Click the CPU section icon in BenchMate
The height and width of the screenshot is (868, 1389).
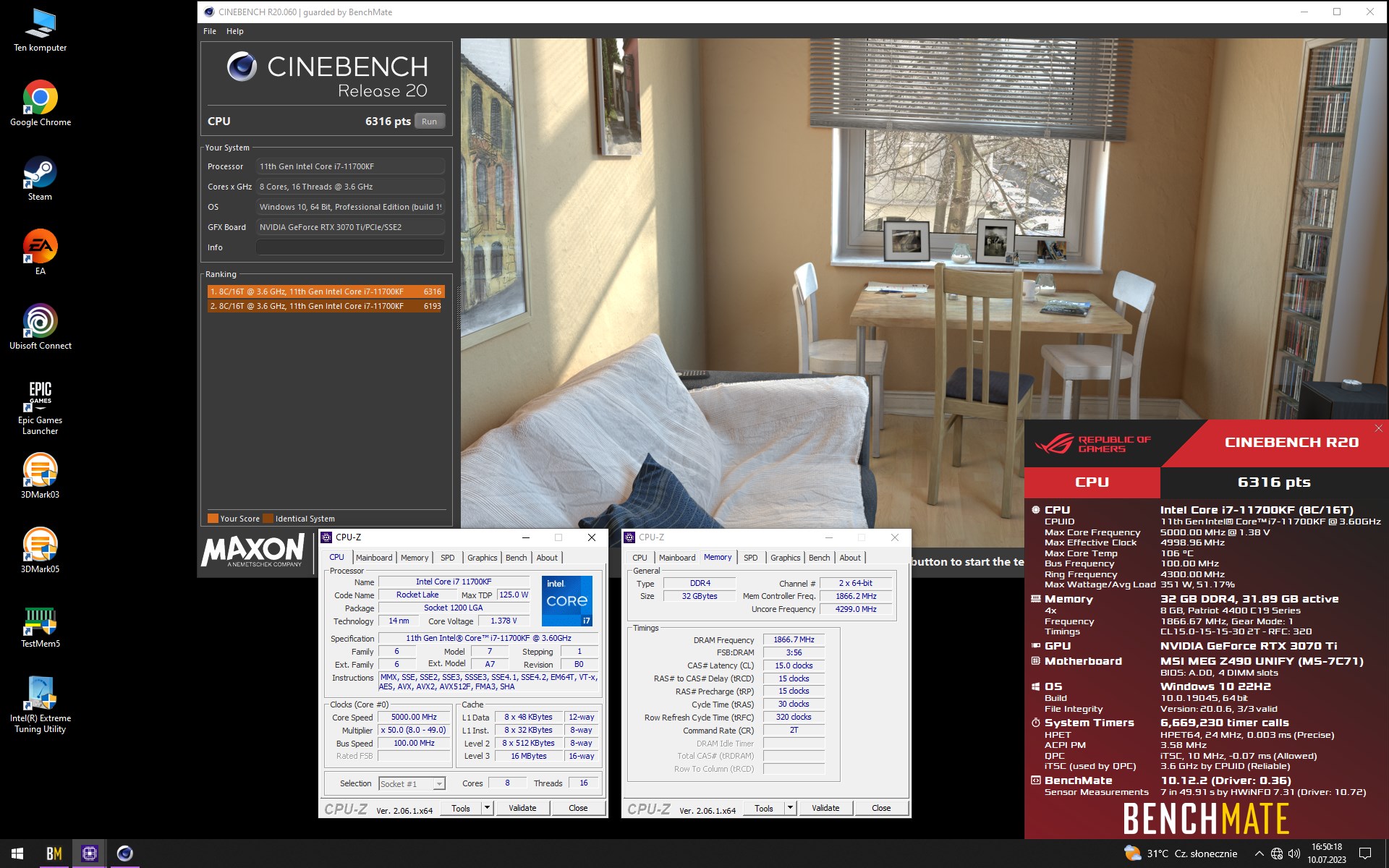point(1035,510)
